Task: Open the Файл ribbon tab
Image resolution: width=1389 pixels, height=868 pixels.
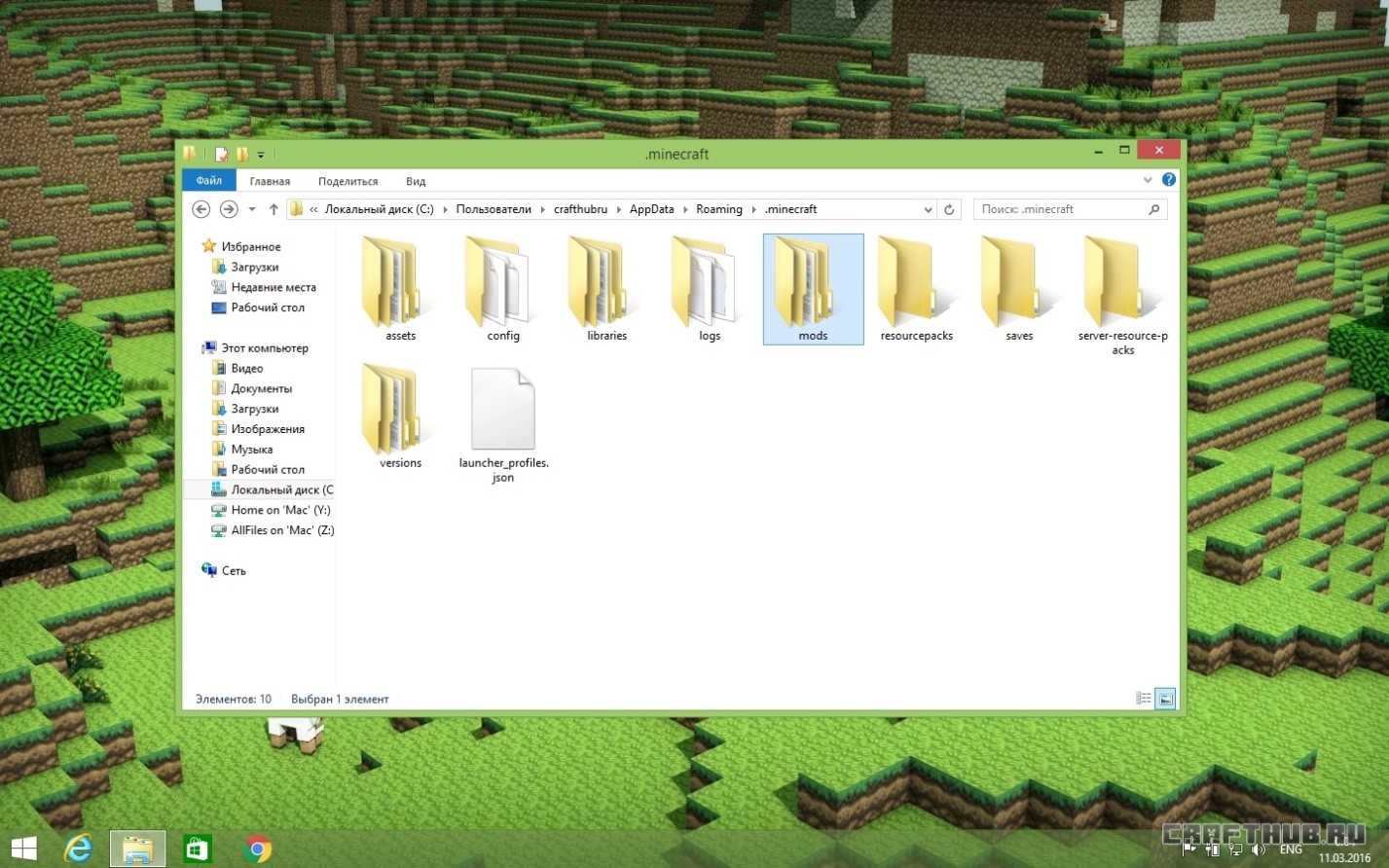Action: click(x=208, y=180)
